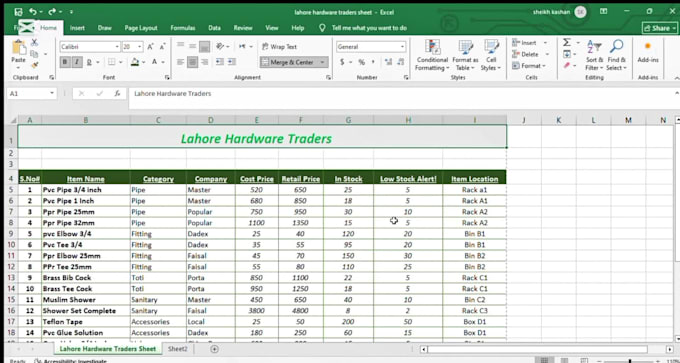Align text to the right

(x=204, y=62)
